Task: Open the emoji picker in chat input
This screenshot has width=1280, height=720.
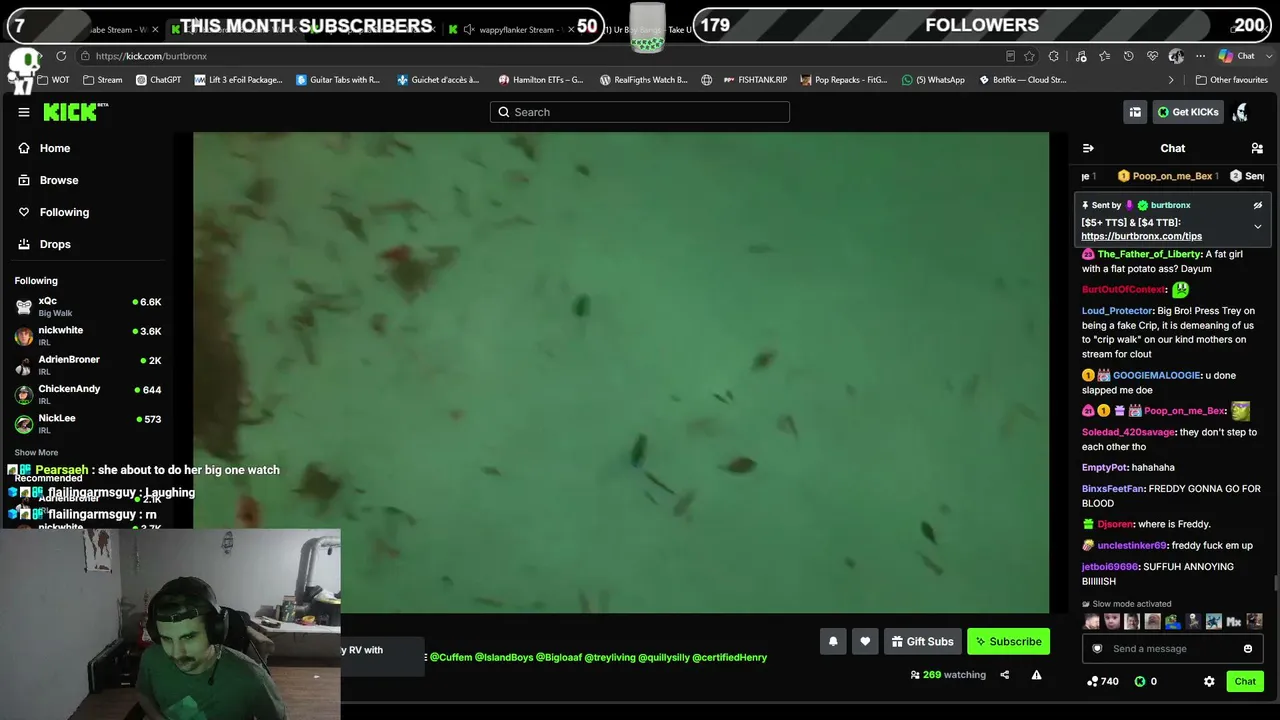Action: (1248, 649)
